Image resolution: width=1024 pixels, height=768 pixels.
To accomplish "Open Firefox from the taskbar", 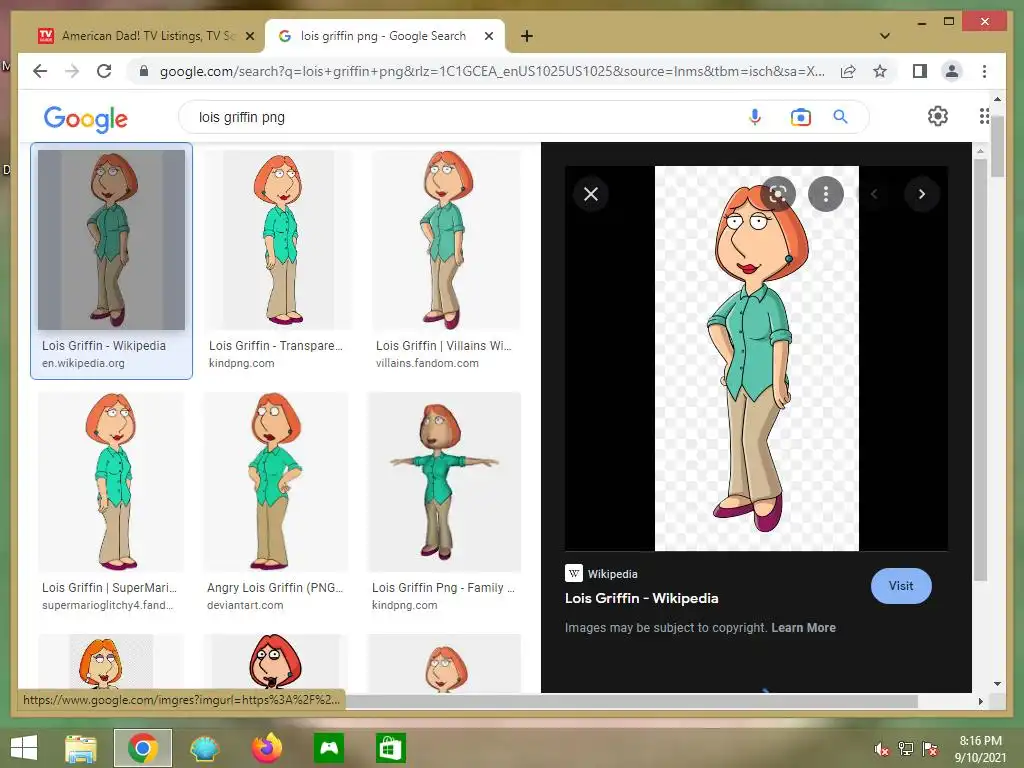I will [266, 748].
